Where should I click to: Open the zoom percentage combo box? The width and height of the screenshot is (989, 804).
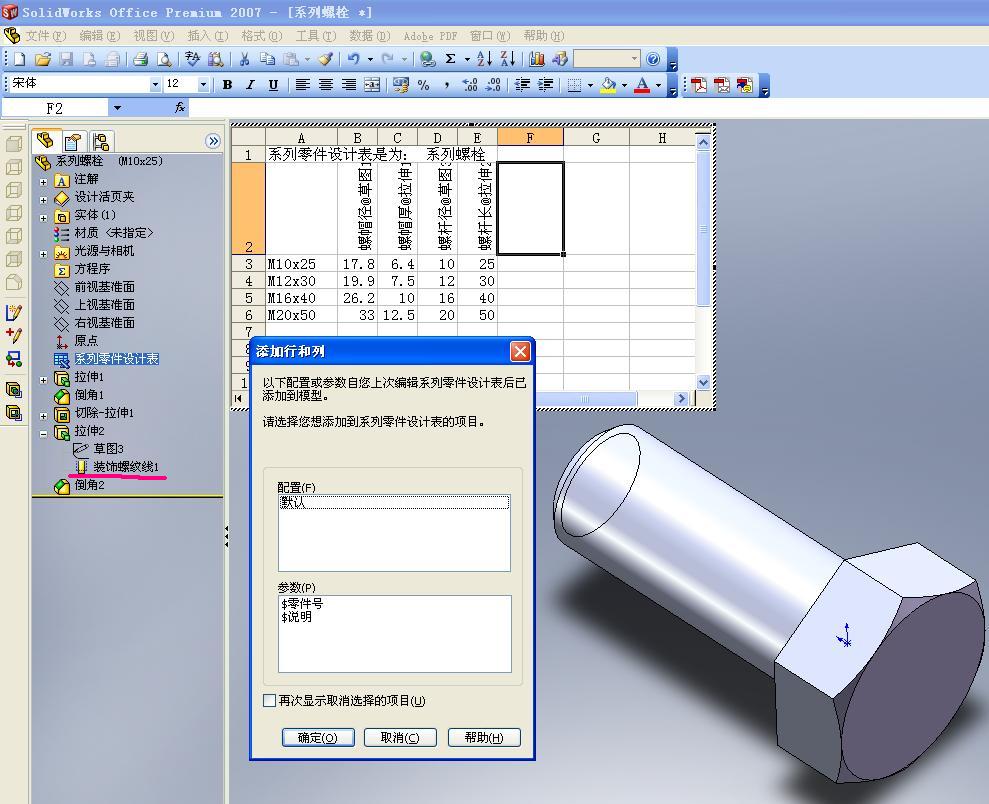pos(606,59)
